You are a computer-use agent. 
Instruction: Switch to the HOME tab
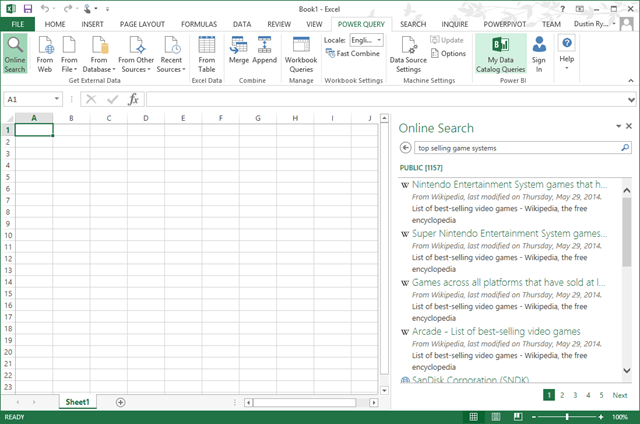click(x=55, y=24)
